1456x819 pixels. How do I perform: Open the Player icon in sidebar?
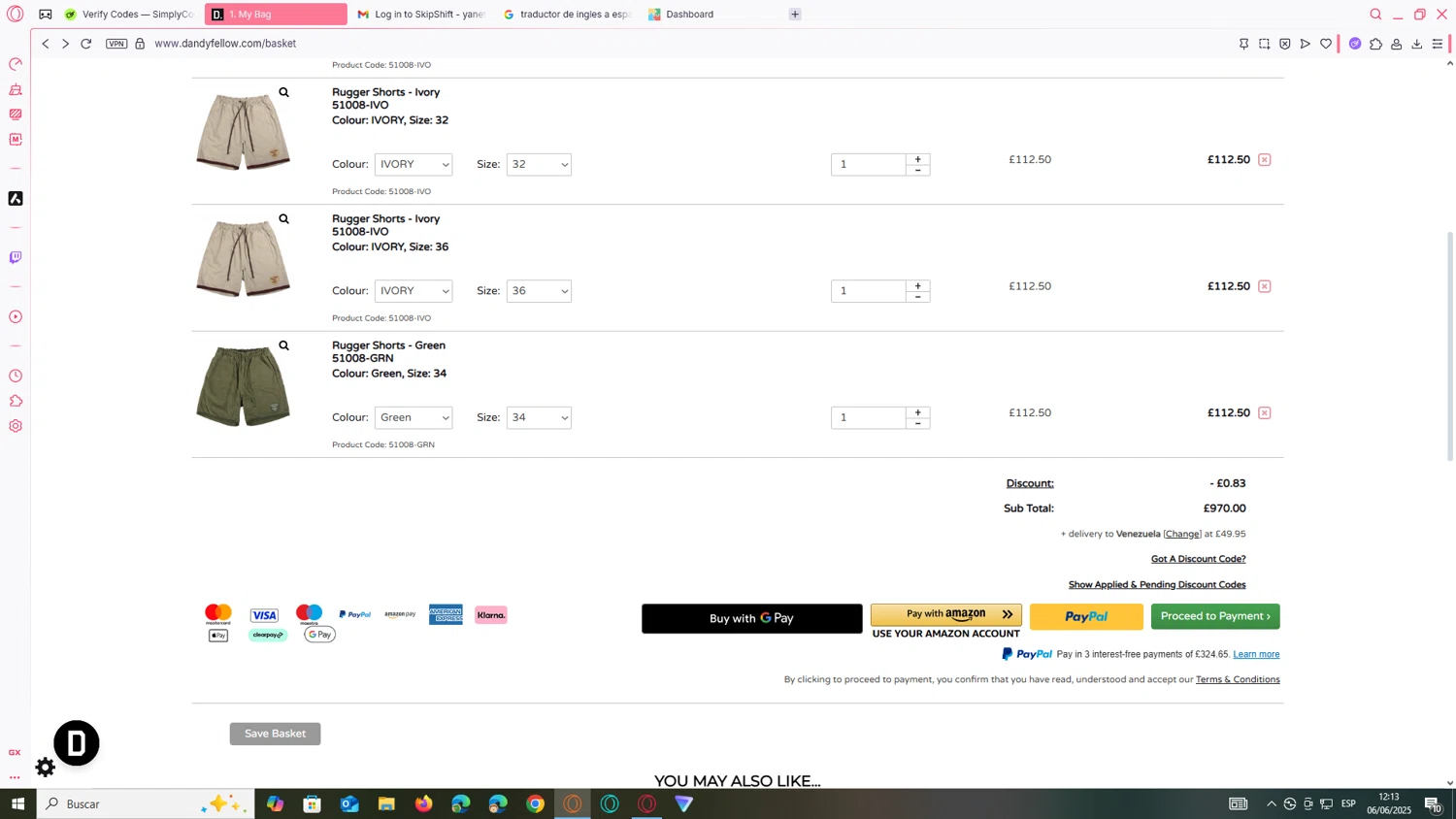pos(16,316)
